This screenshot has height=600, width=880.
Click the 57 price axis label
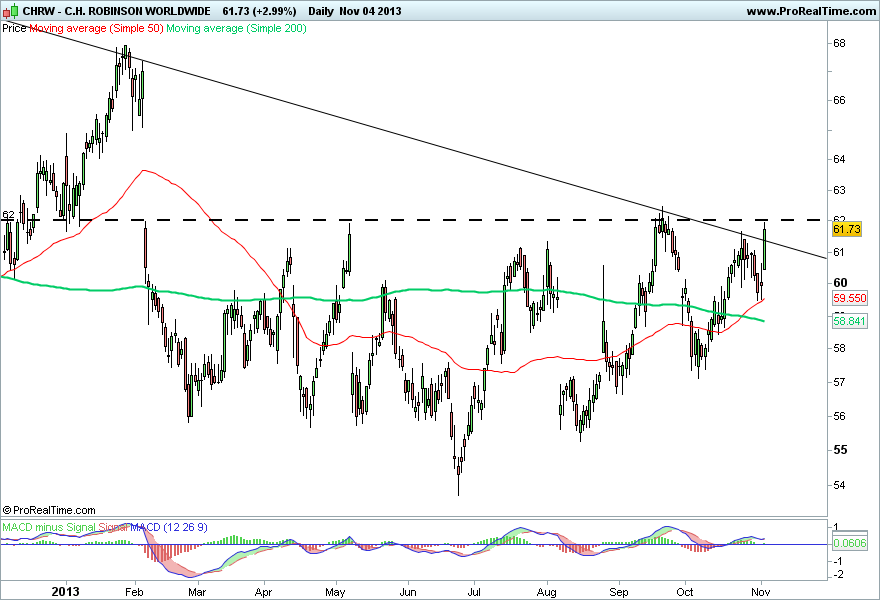click(x=839, y=382)
